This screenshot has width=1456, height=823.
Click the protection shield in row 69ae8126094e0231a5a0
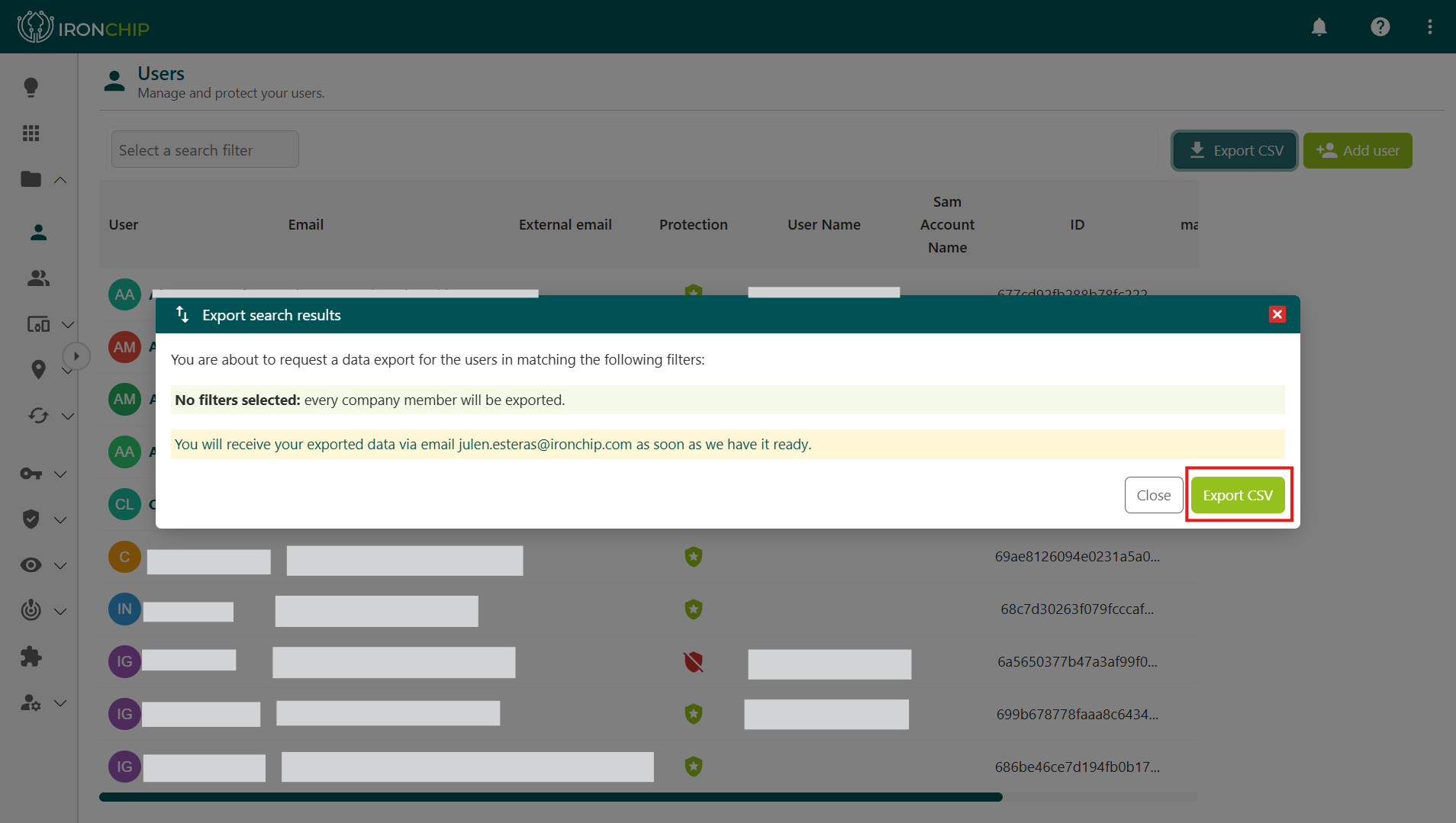click(x=693, y=557)
